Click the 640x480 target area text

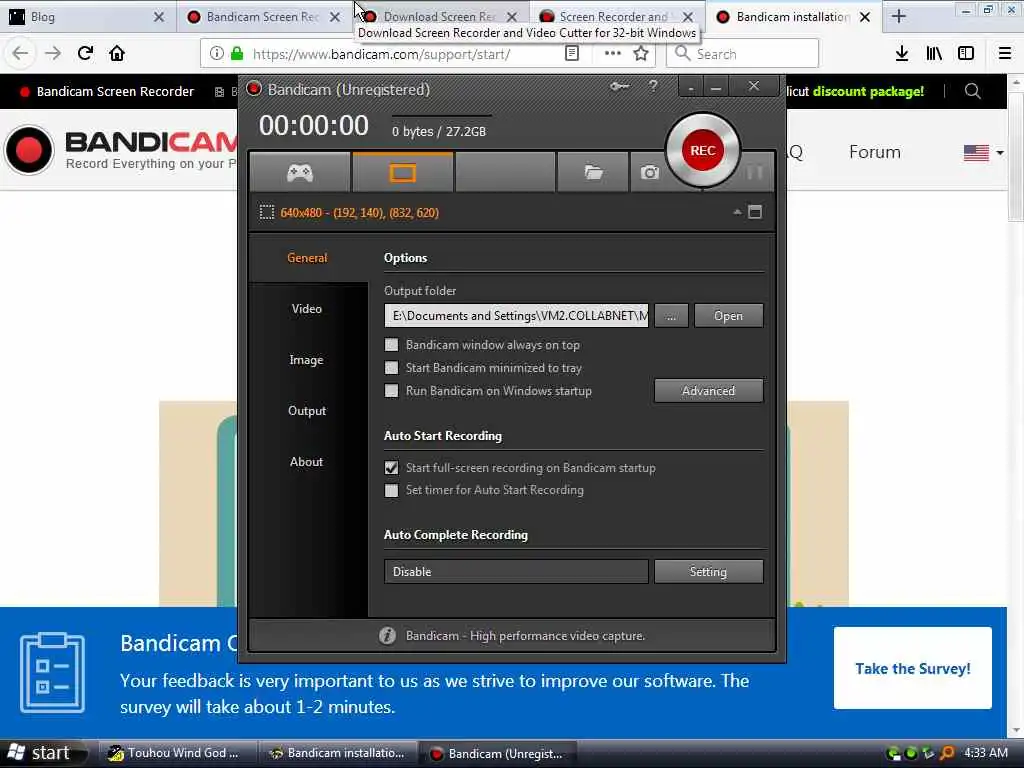click(x=359, y=212)
